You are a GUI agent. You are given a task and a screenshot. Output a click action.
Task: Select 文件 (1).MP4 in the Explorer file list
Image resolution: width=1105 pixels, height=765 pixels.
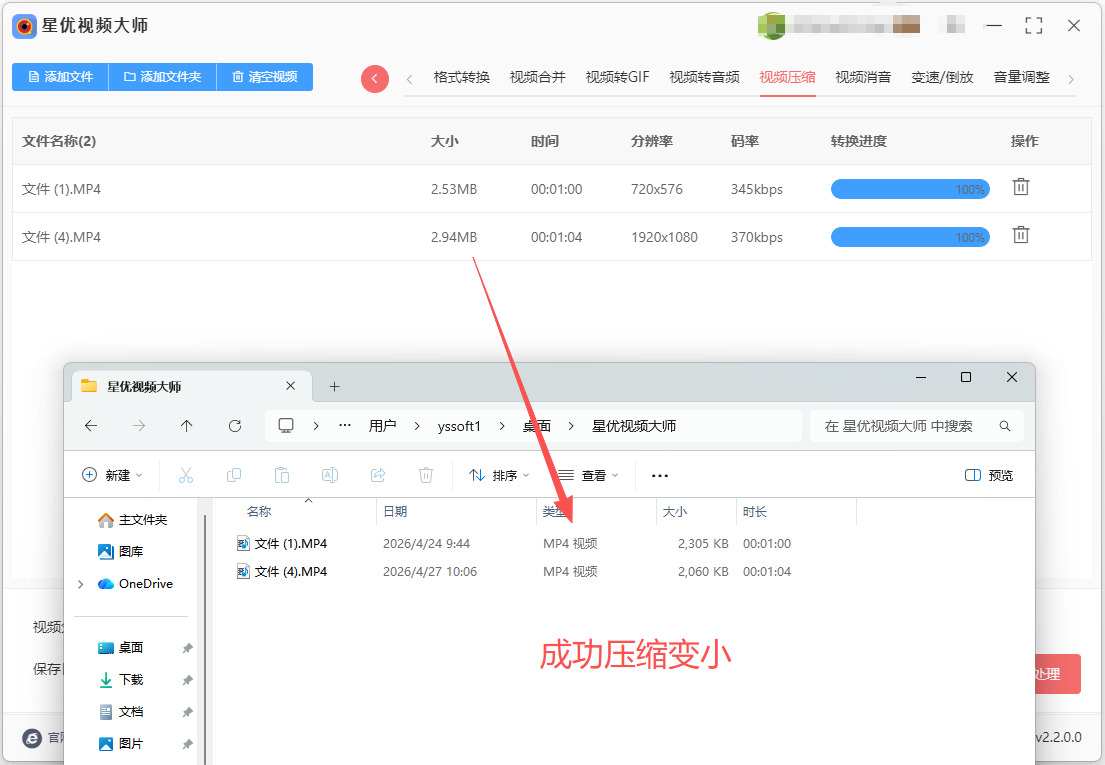point(290,544)
